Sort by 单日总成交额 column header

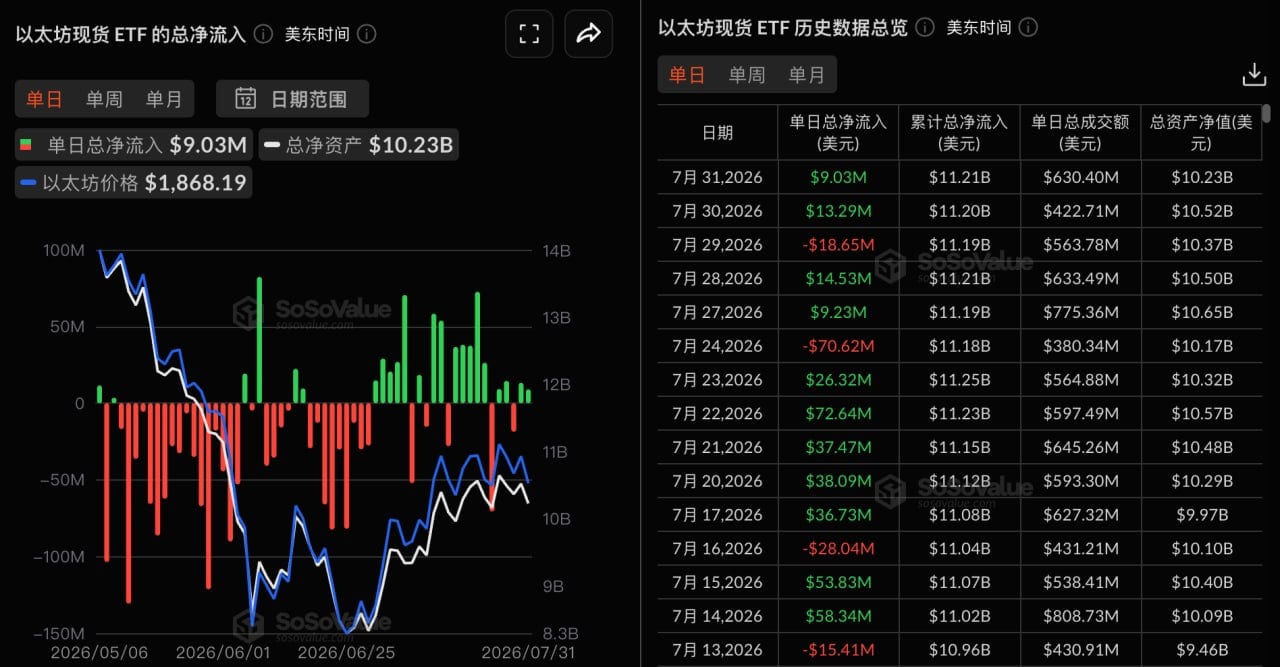(x=1080, y=132)
